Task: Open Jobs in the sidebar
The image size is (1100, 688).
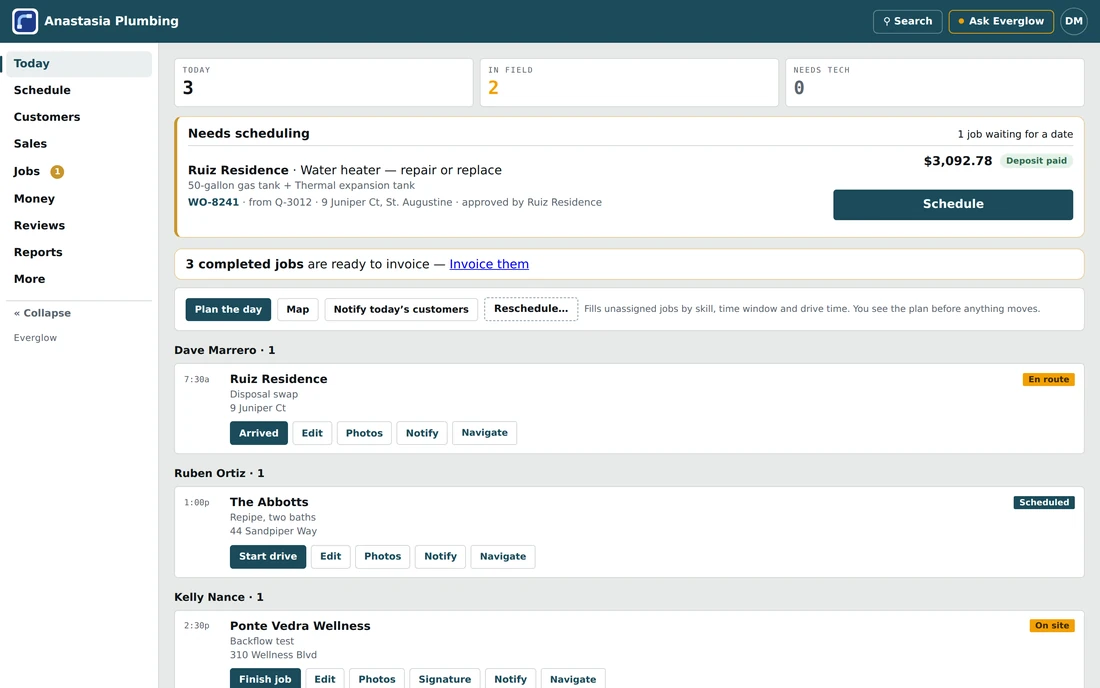Action: [79, 171]
